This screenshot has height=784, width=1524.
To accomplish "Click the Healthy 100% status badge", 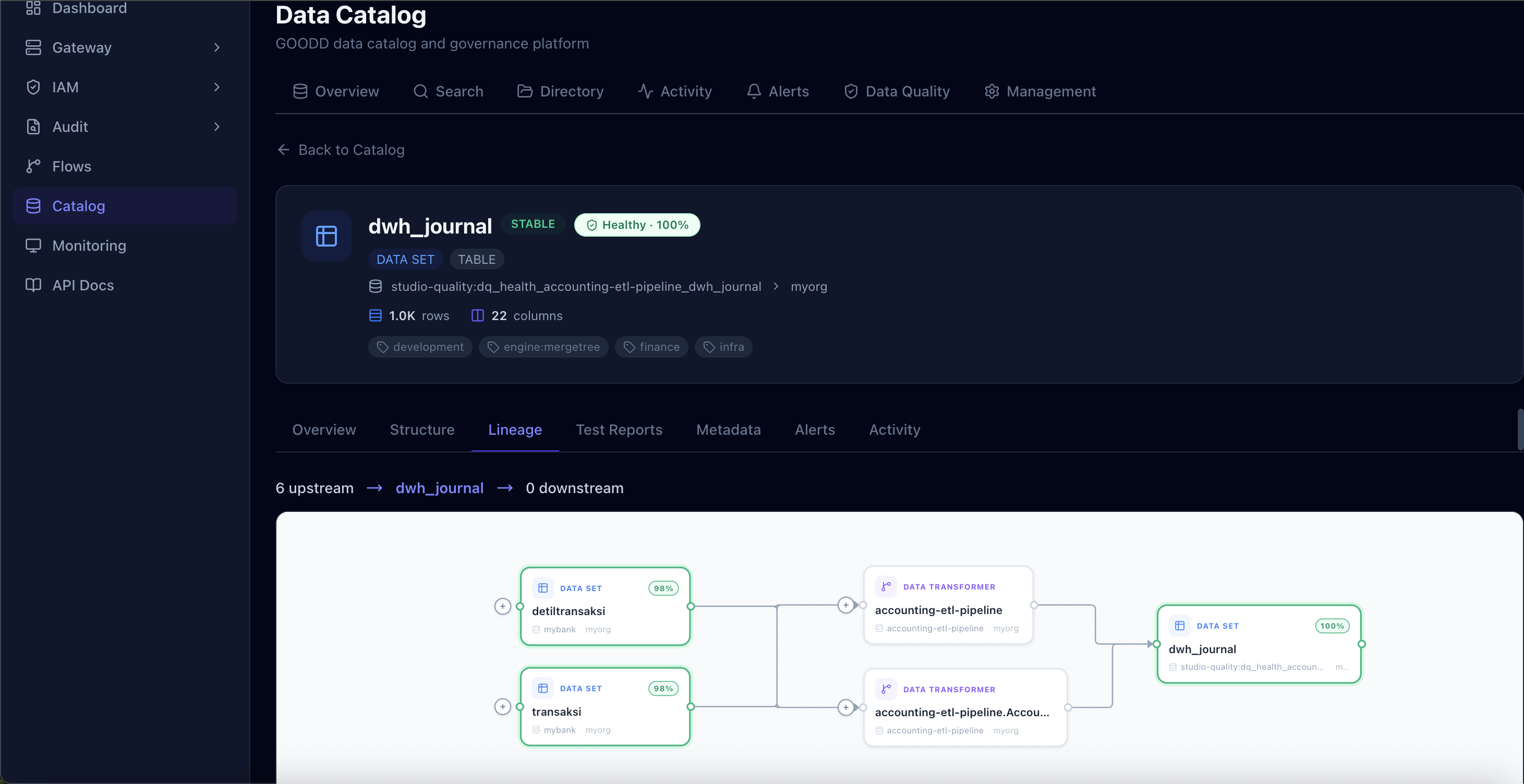I will 637,225.
